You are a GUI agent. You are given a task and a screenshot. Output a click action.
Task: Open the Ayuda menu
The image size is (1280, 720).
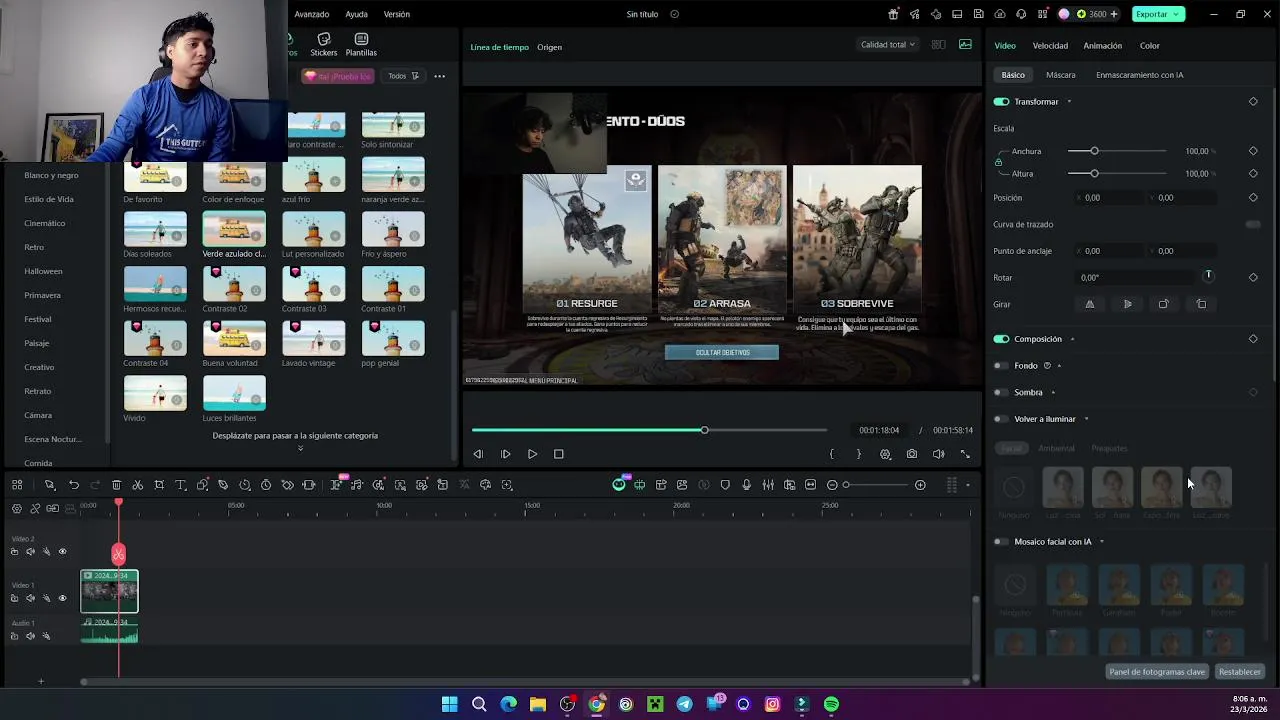(356, 14)
